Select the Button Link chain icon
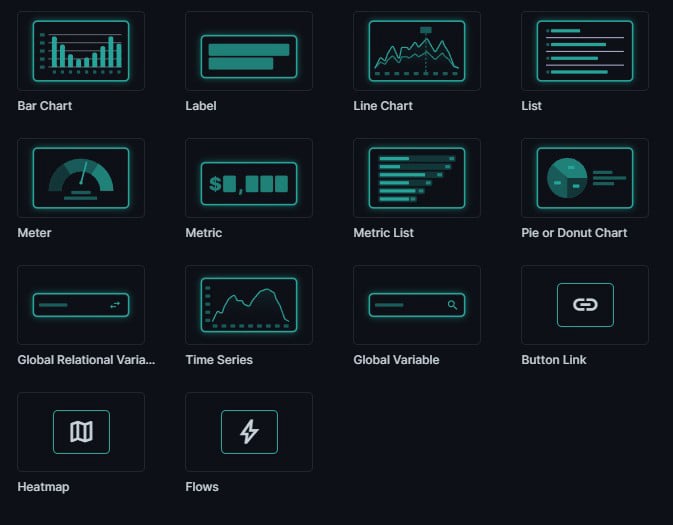Image resolution: width=673 pixels, height=525 pixels. pos(585,305)
